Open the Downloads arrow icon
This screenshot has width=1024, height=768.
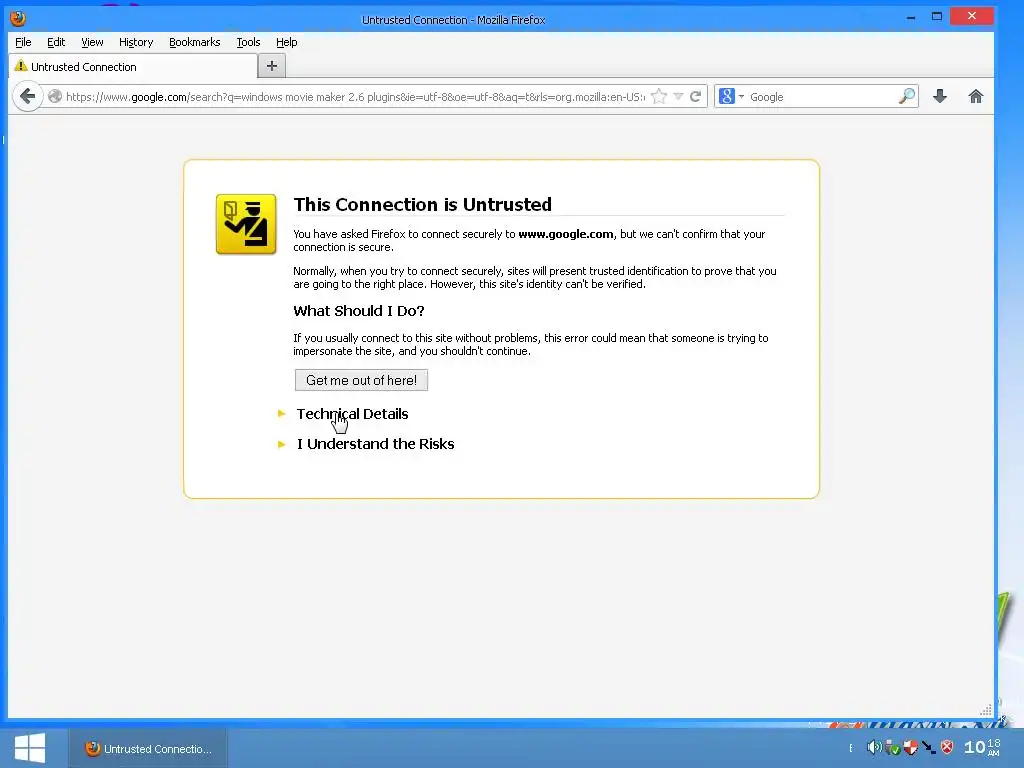[940, 97]
